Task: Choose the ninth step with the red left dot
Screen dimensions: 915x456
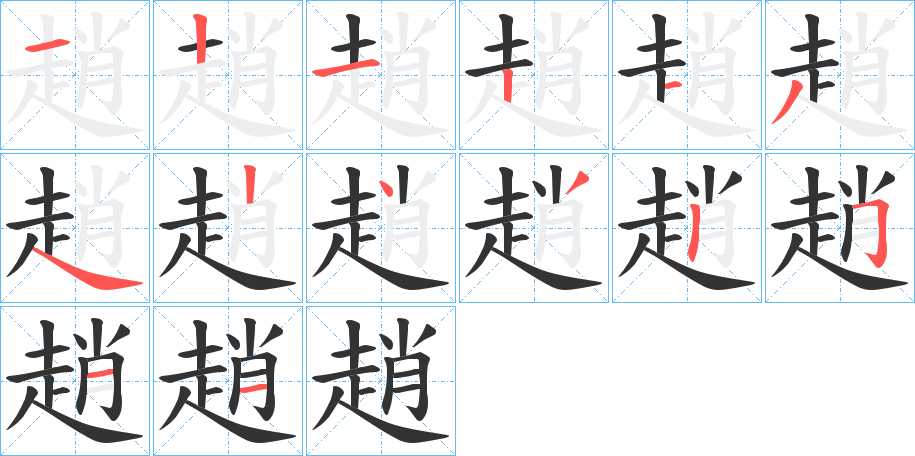Action: pyautogui.click(x=380, y=228)
